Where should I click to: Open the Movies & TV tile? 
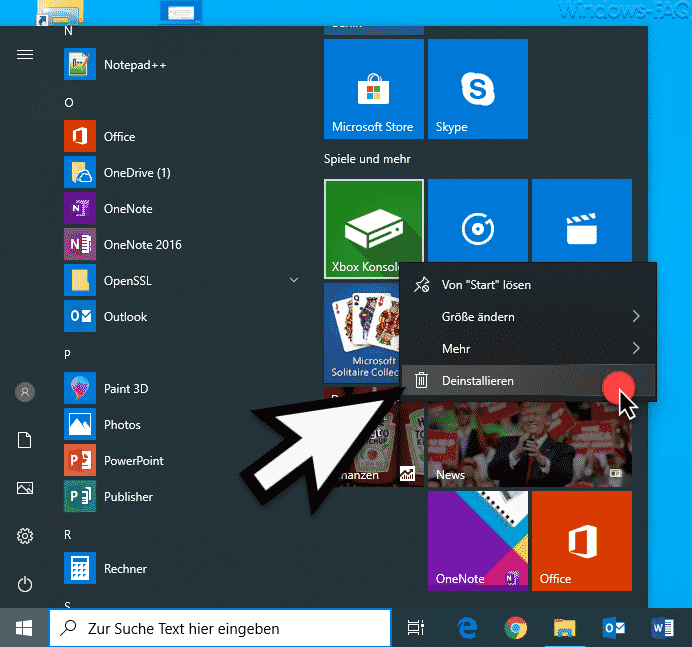581,229
